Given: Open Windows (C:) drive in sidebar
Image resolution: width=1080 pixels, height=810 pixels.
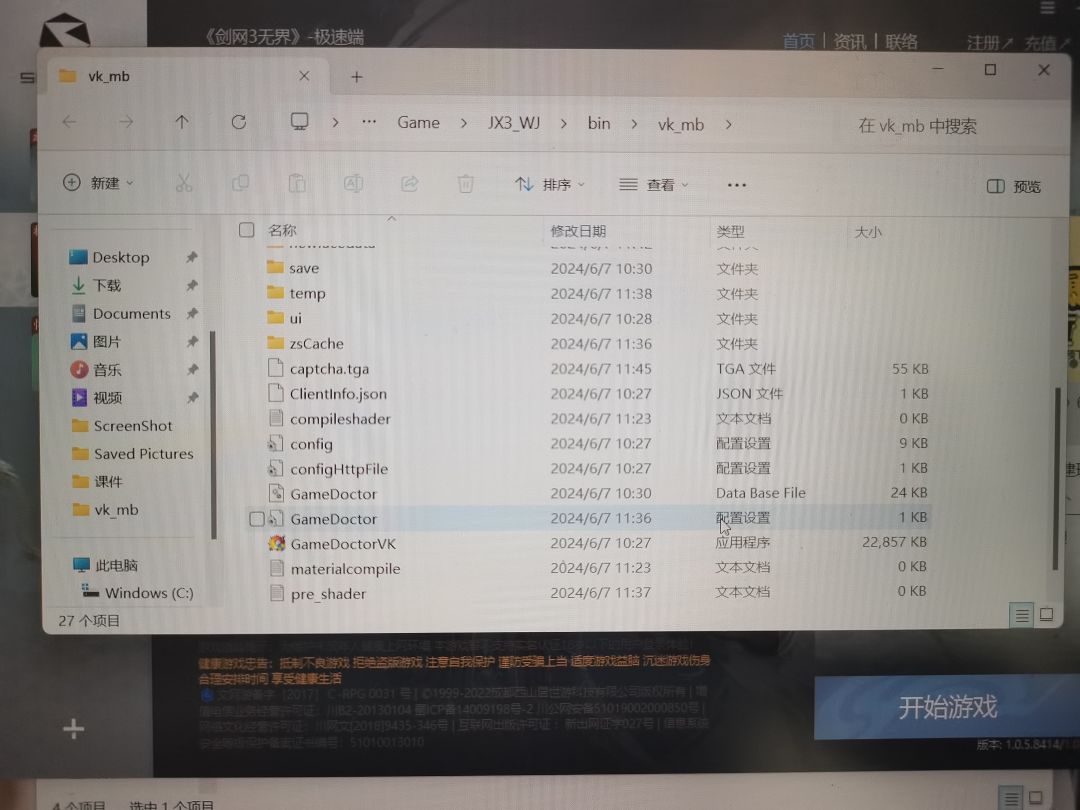Looking at the screenshot, I should click(149, 593).
